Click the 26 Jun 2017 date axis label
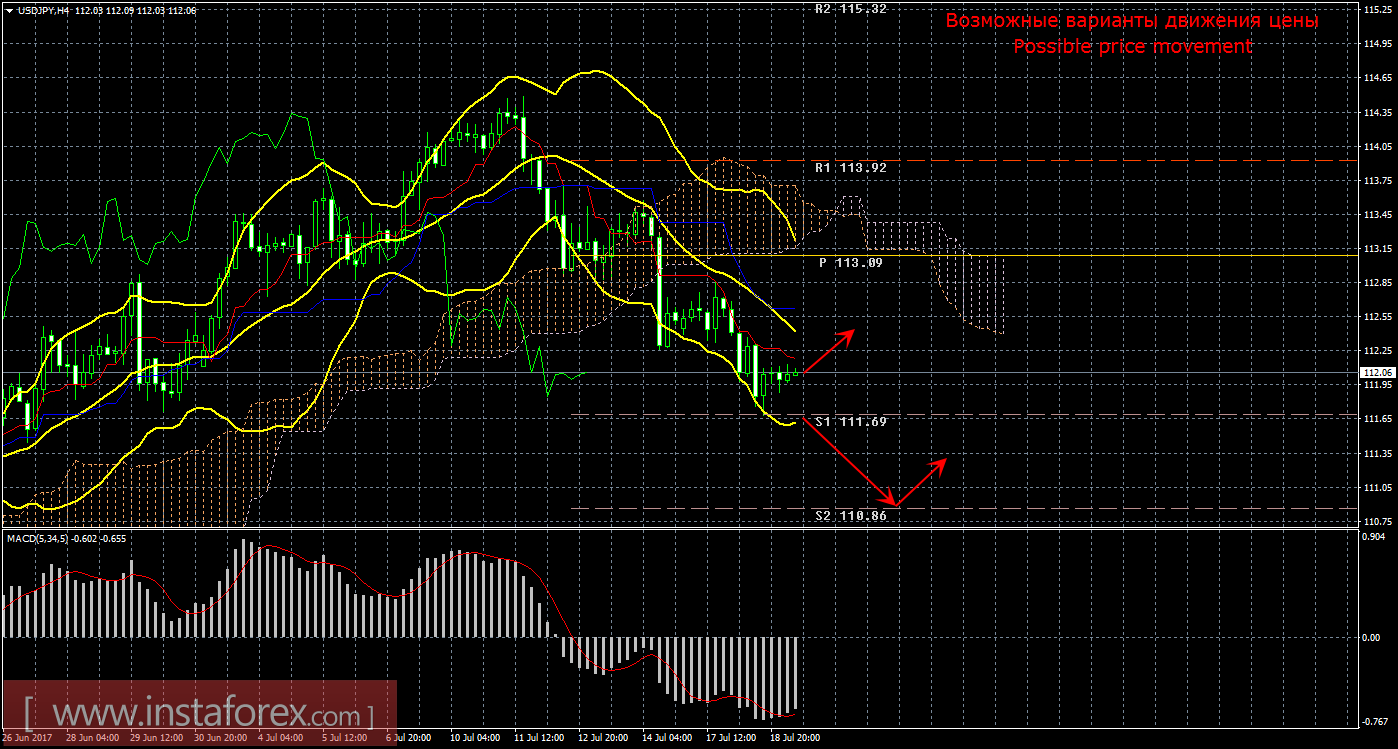Viewport: 1398px width, 749px height. [x=30, y=738]
